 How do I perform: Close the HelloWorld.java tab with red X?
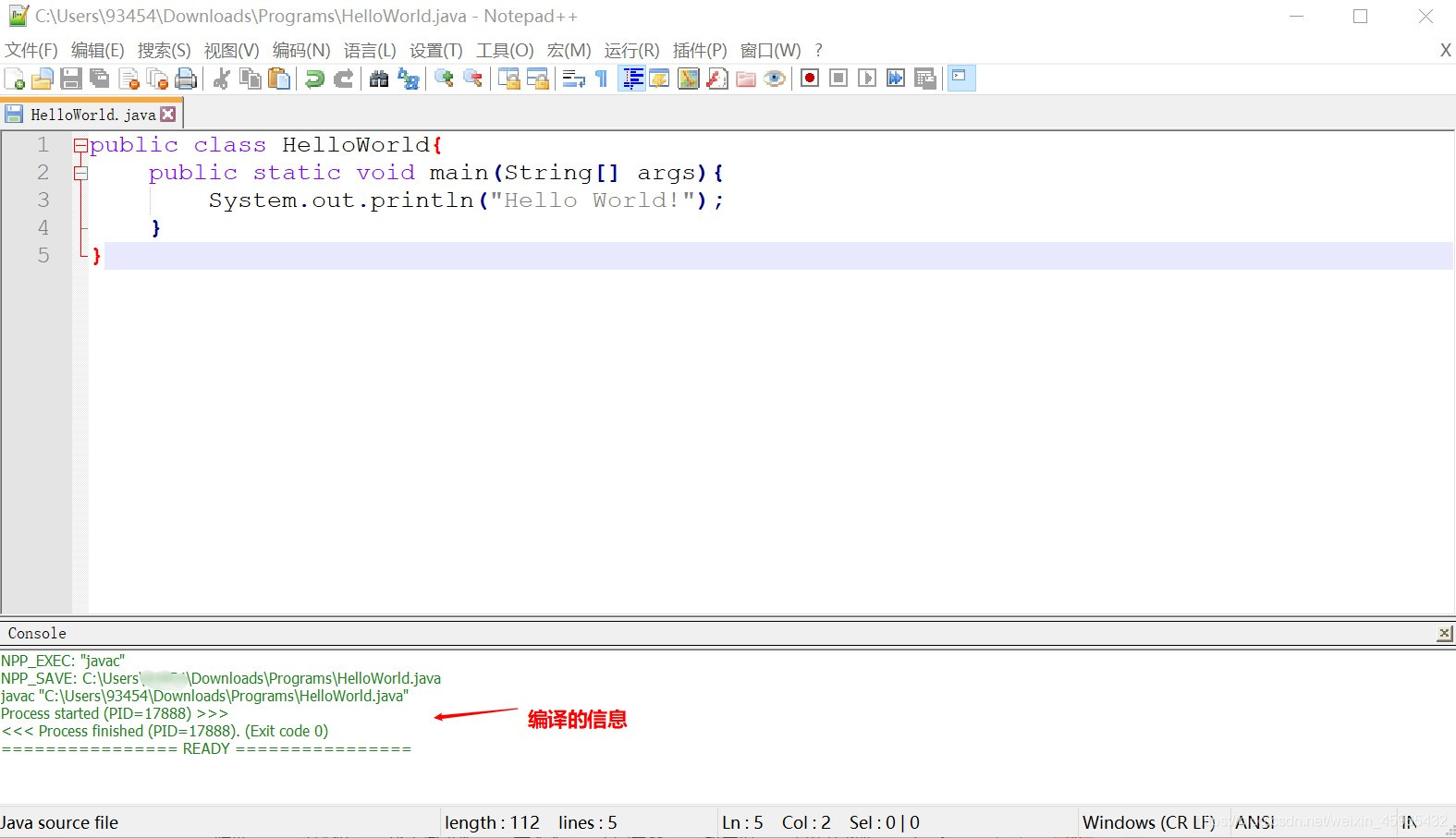(x=167, y=115)
